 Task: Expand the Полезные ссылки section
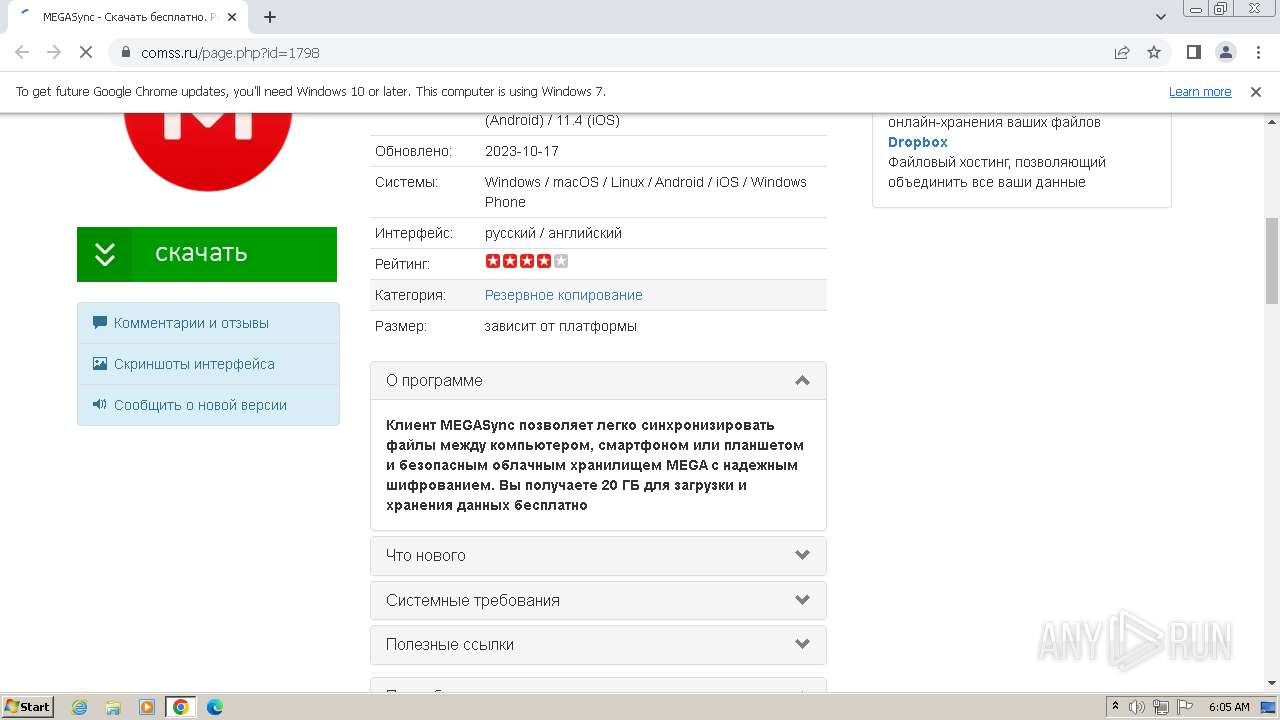pyautogui.click(x=598, y=645)
